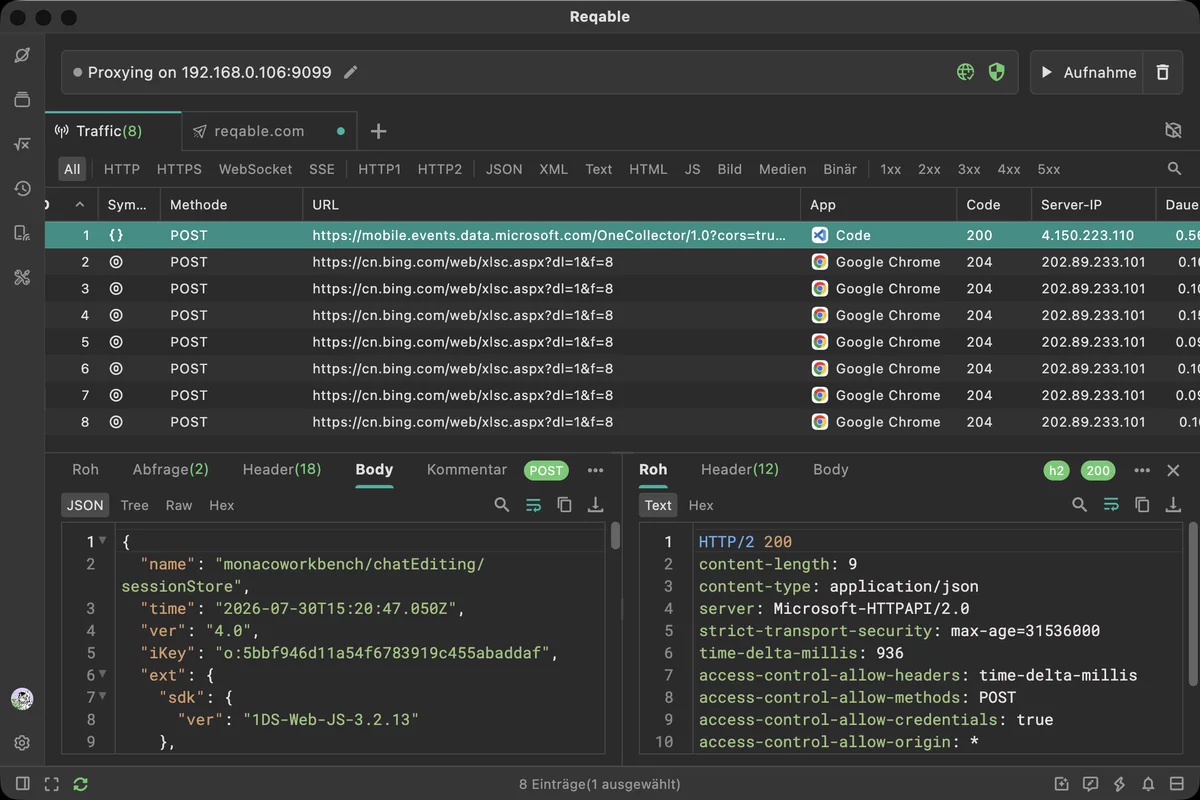1200x800 pixels.
Task: Open settings gear in the sidebar
Action: [22, 743]
